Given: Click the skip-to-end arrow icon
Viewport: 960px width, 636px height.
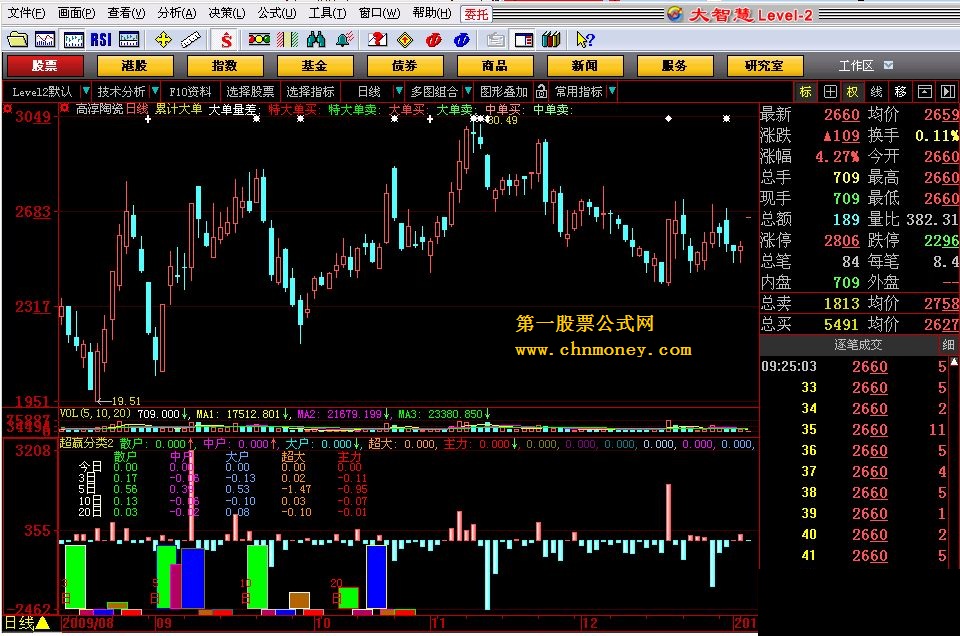Looking at the screenshot, I should pyautogui.click(x=948, y=92).
